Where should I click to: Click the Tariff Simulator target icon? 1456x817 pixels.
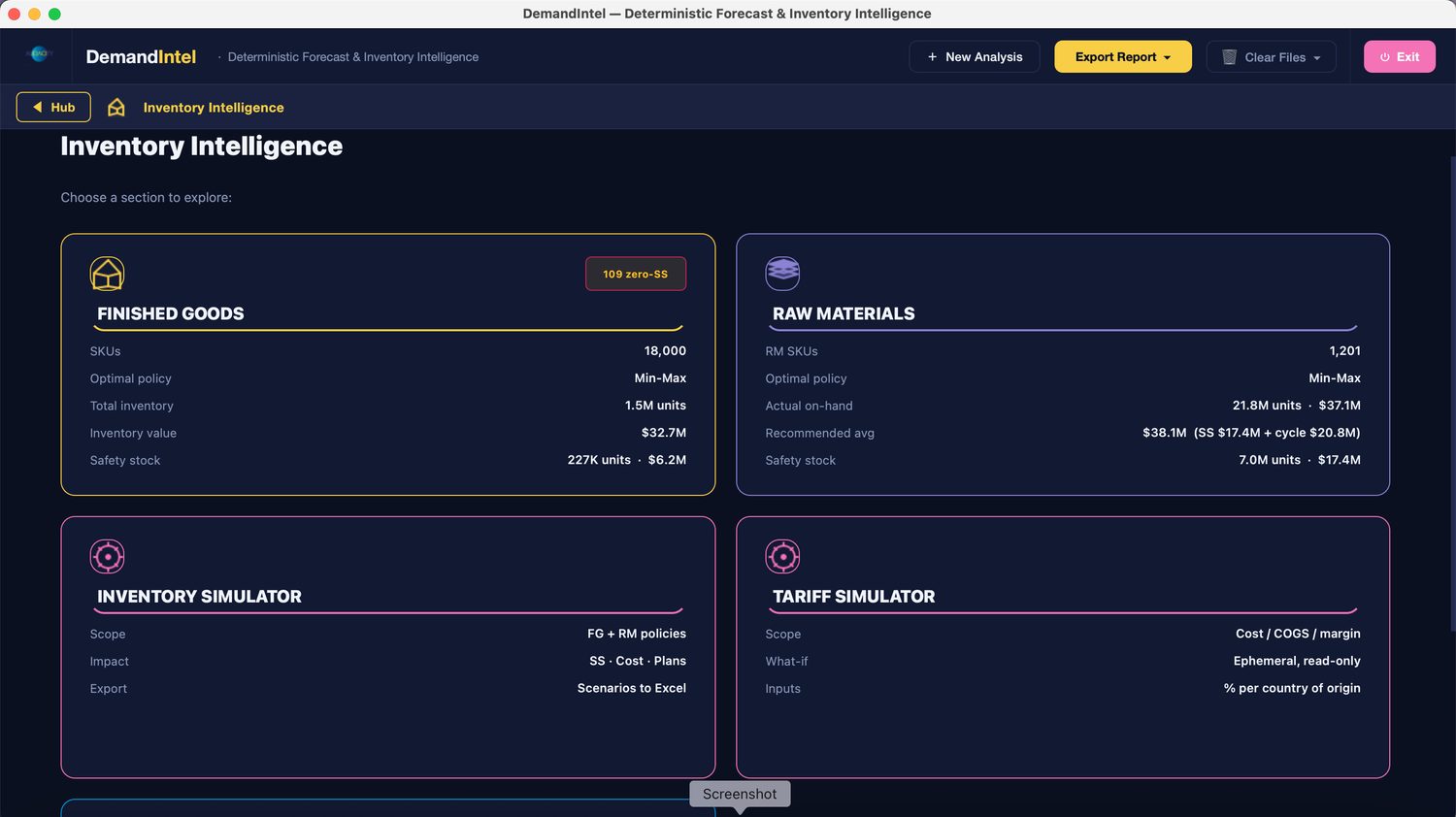[x=782, y=557]
